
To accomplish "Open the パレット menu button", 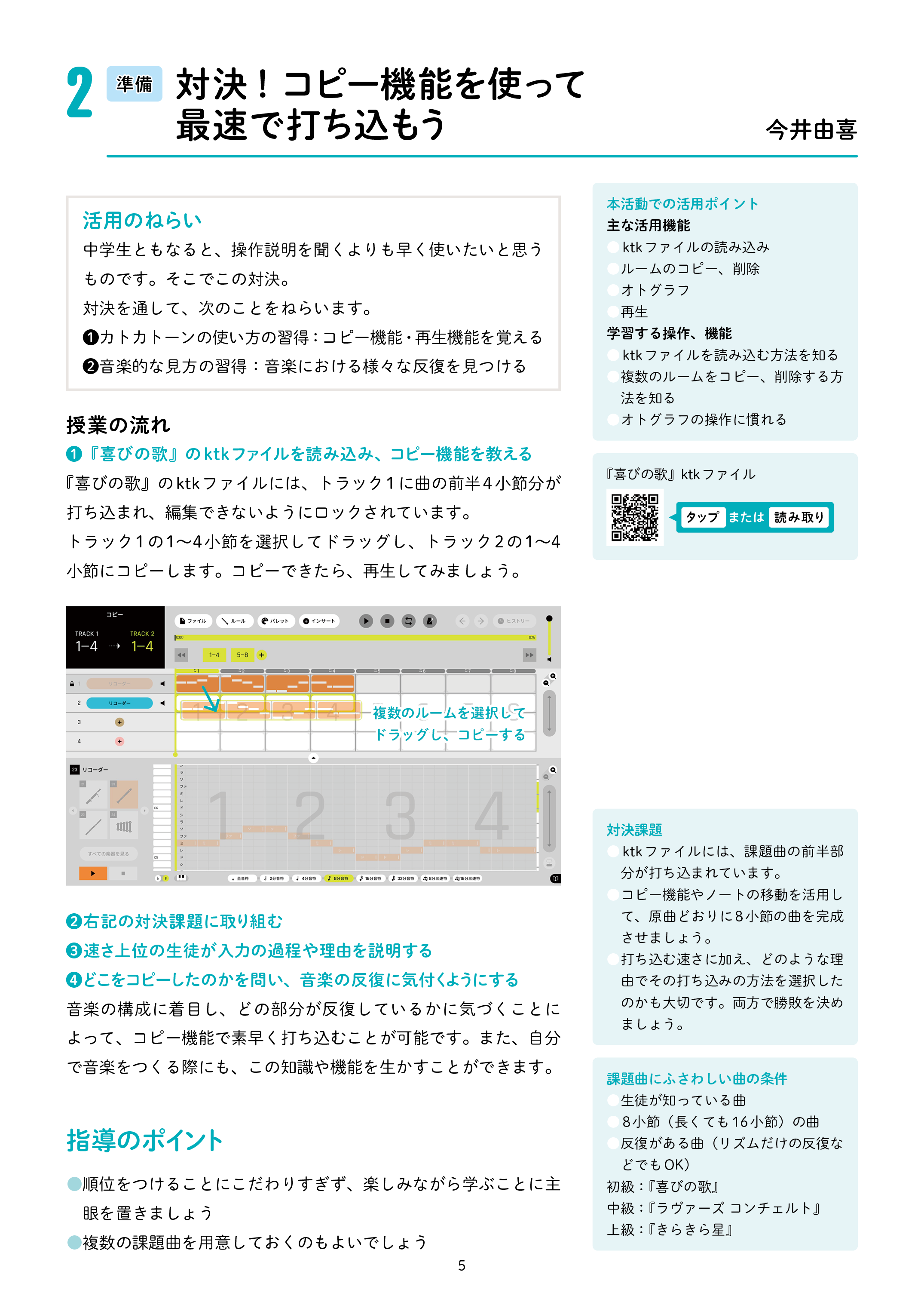I will point(275,621).
